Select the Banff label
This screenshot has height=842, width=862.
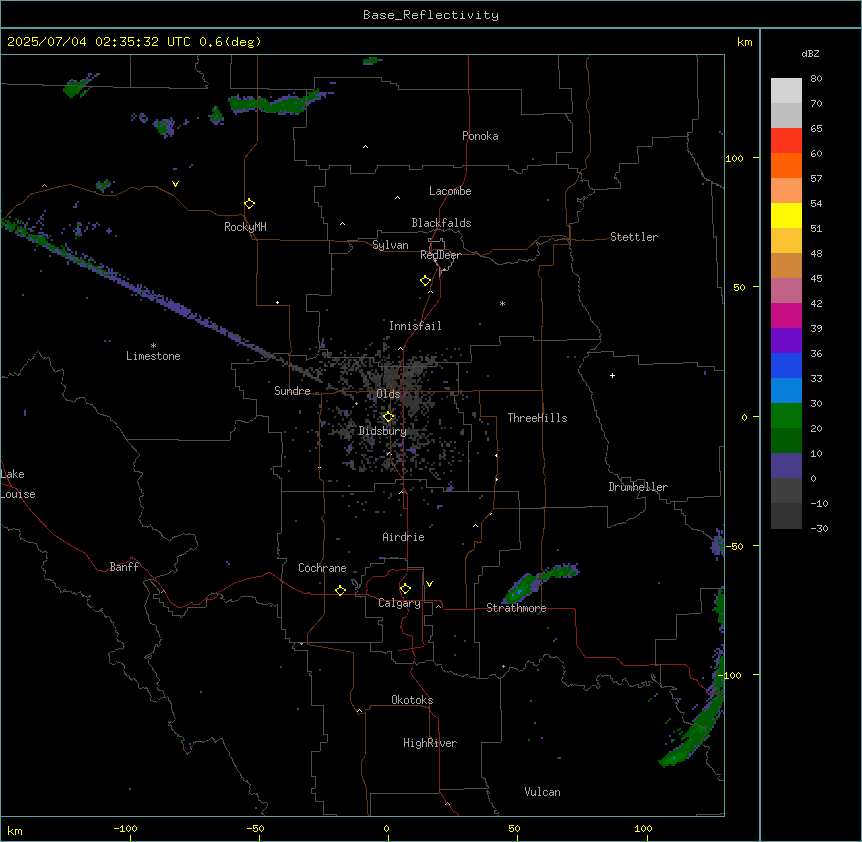pyautogui.click(x=124, y=567)
